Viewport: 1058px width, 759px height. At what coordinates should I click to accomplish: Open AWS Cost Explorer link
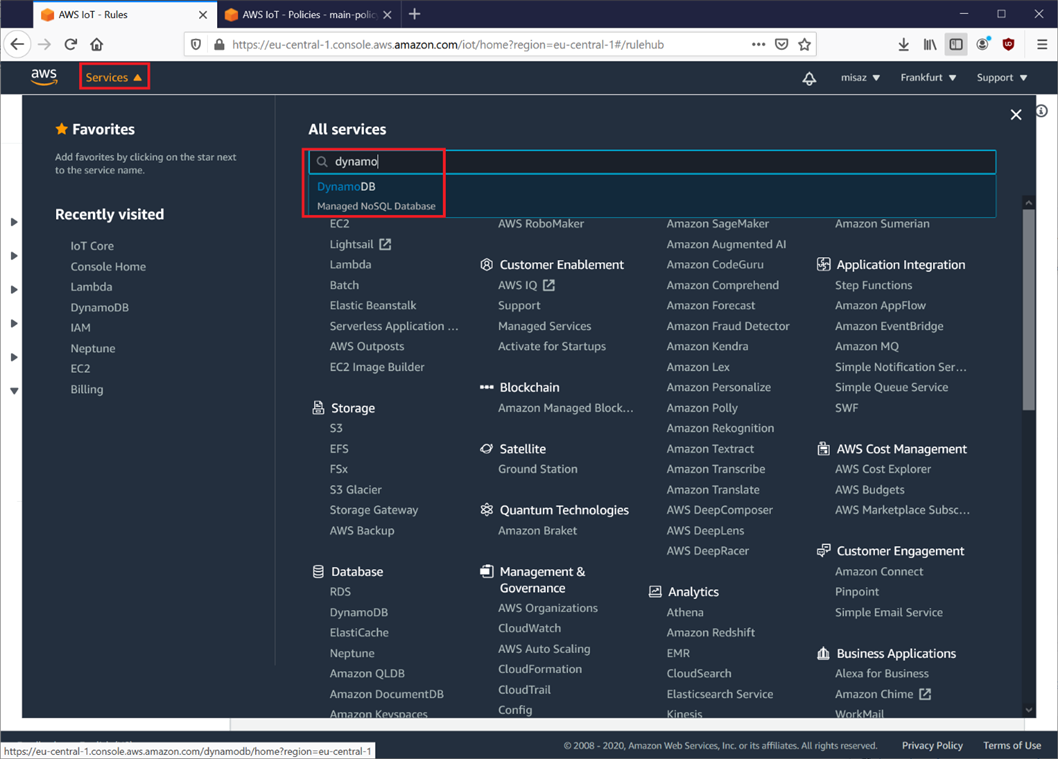pyautogui.click(x=883, y=469)
